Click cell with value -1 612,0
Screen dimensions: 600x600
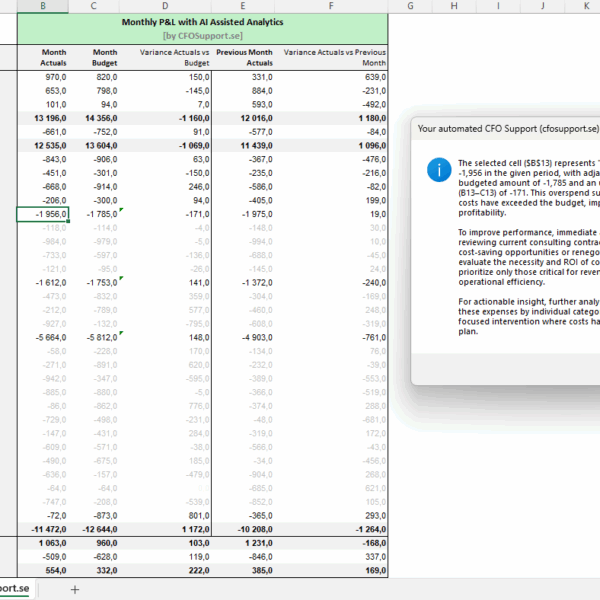tap(43, 283)
